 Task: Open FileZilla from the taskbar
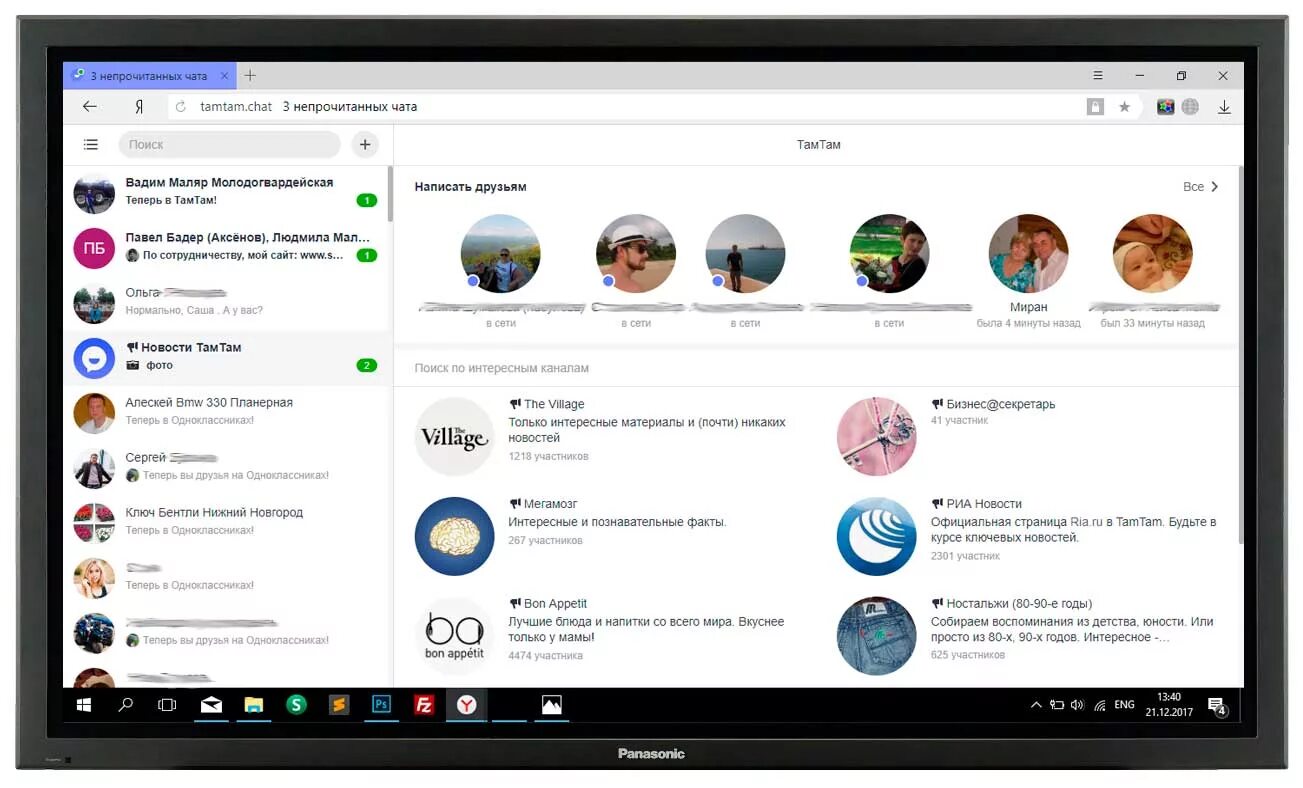(424, 705)
